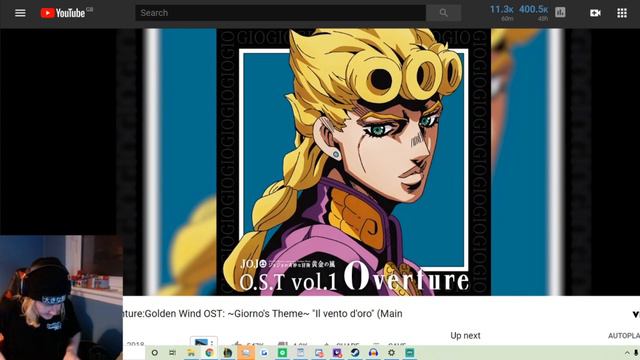Click the Up next heading
640x360 pixels.
pyautogui.click(x=465, y=336)
